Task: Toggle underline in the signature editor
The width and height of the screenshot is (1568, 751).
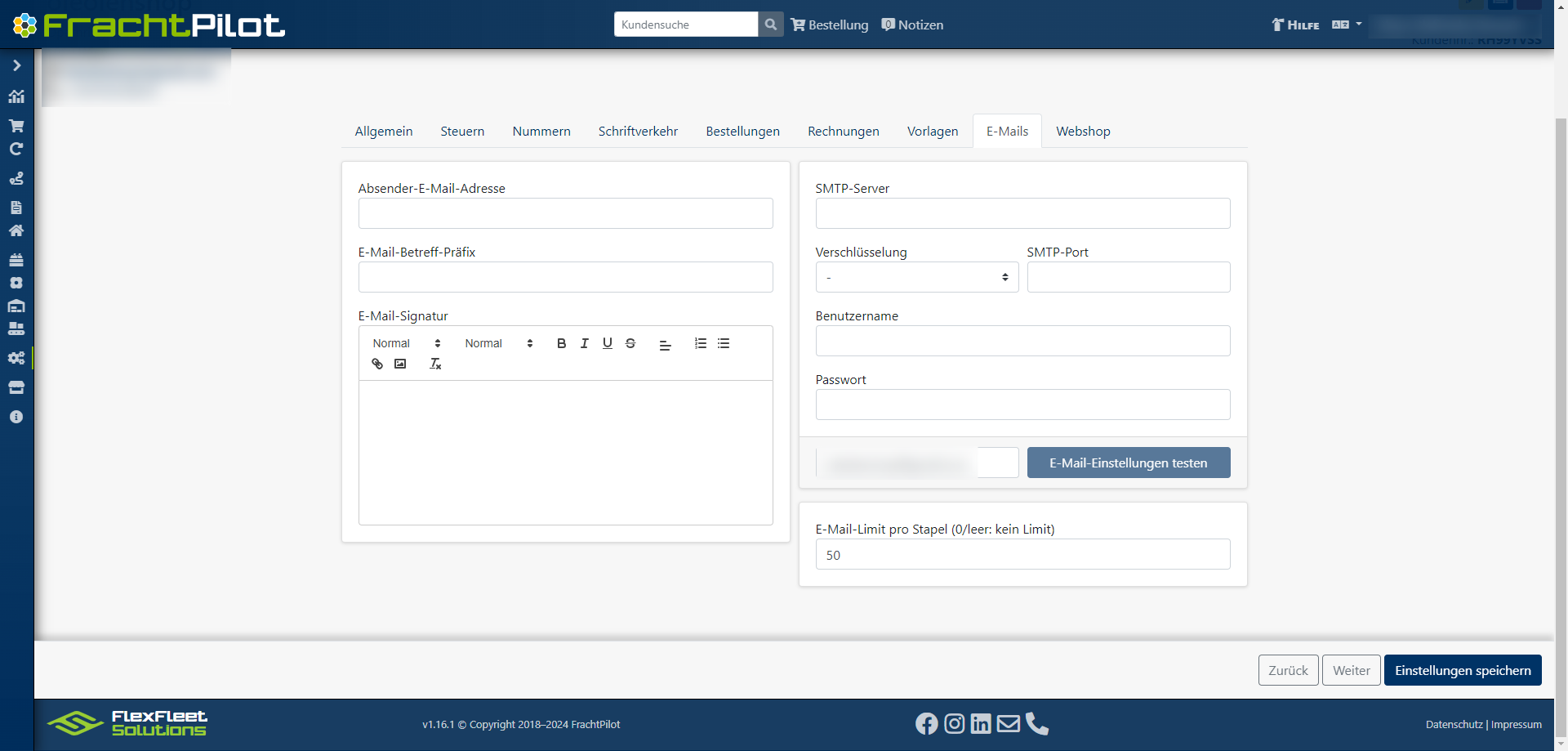Action: coord(608,343)
